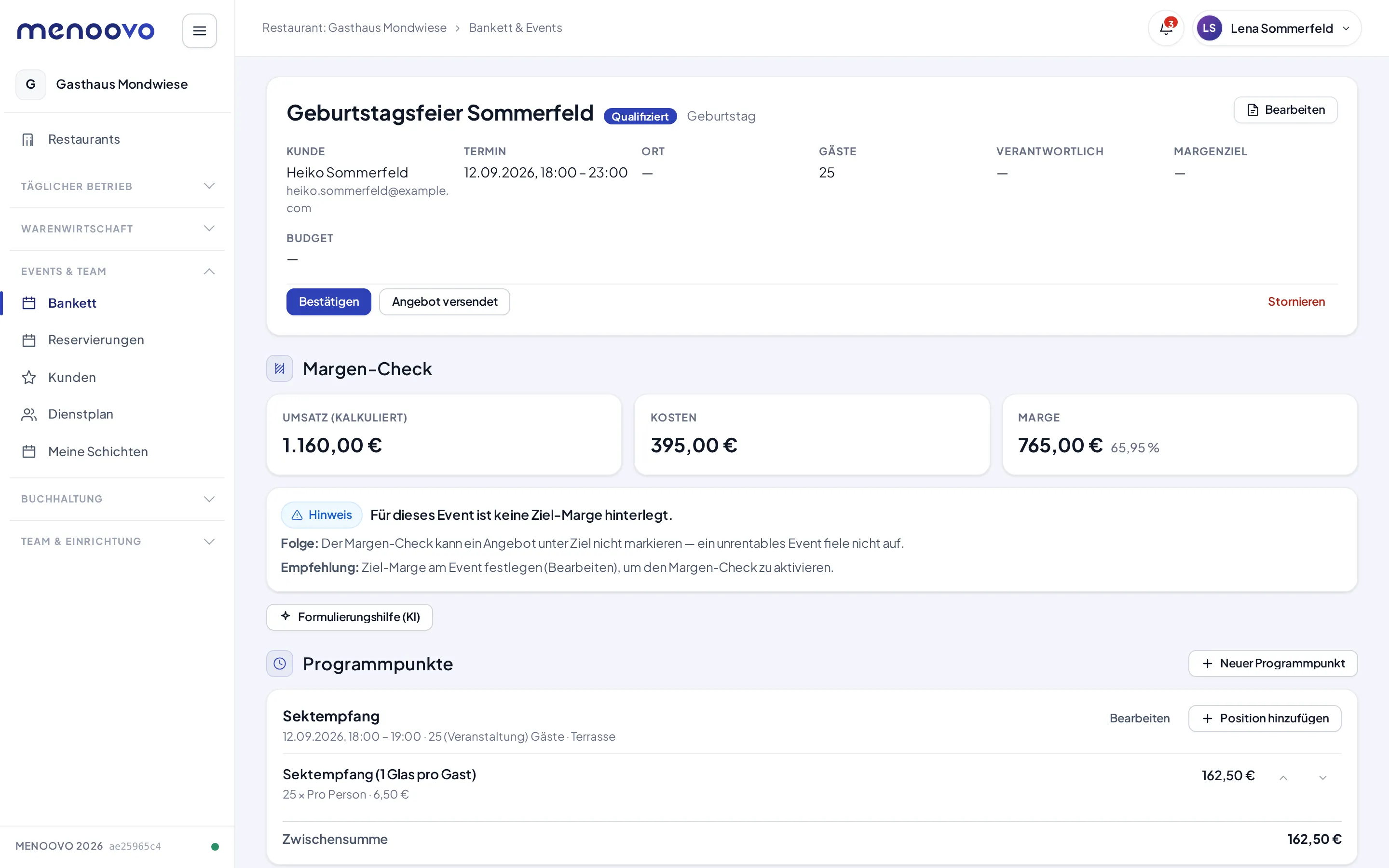Click the Gasthaus Mondwiese G badge
1389x868 pixels.
[30, 84]
